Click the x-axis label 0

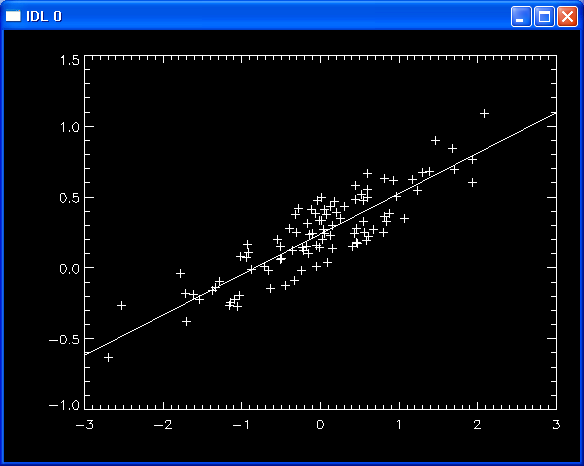tap(320, 425)
